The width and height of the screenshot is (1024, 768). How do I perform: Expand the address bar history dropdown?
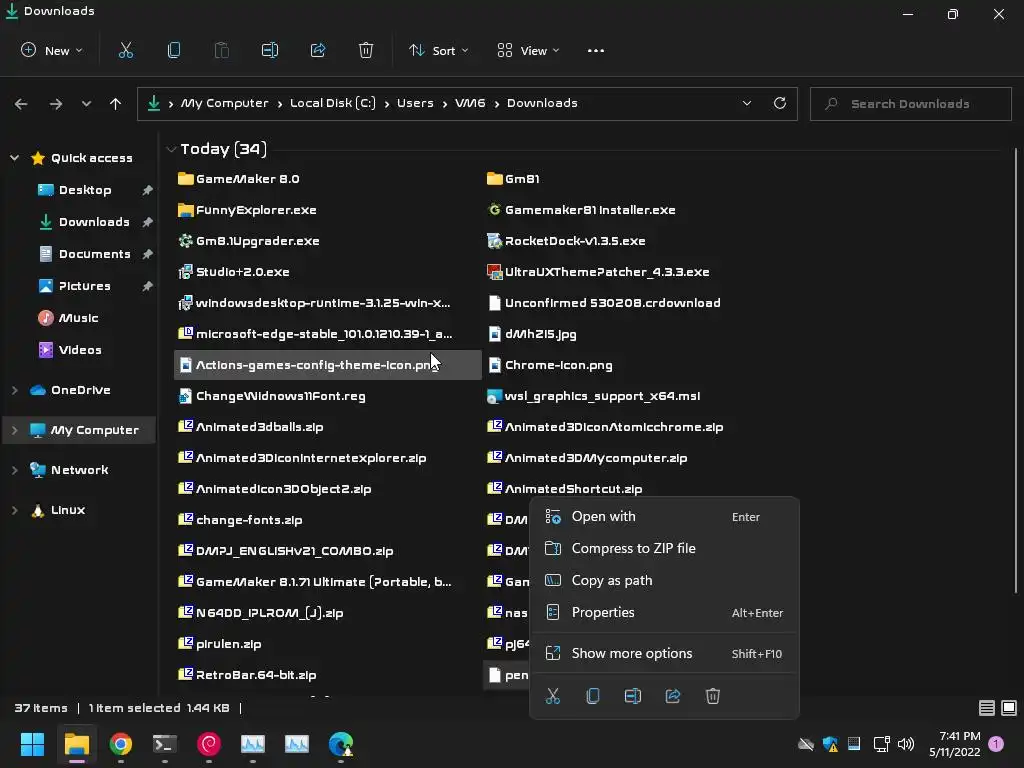pos(746,103)
